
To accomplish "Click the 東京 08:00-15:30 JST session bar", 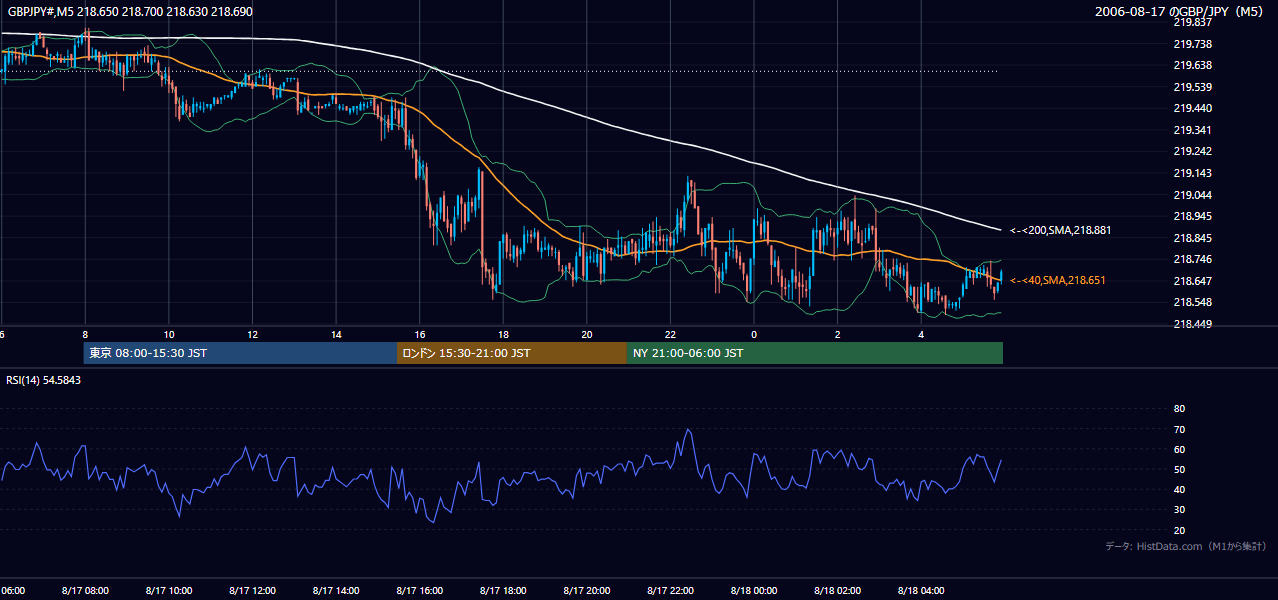I will [240, 353].
